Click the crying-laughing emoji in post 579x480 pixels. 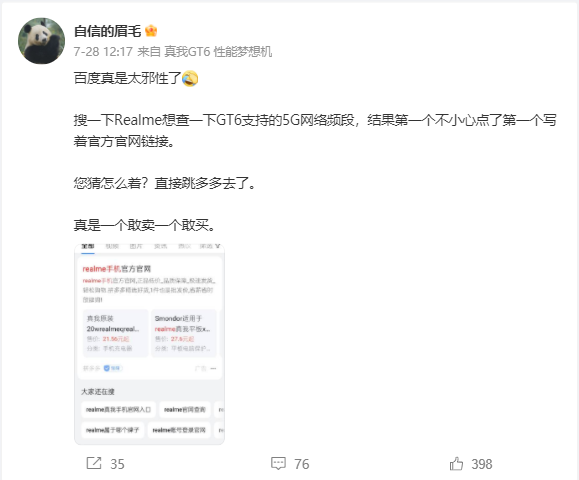[x=190, y=78]
